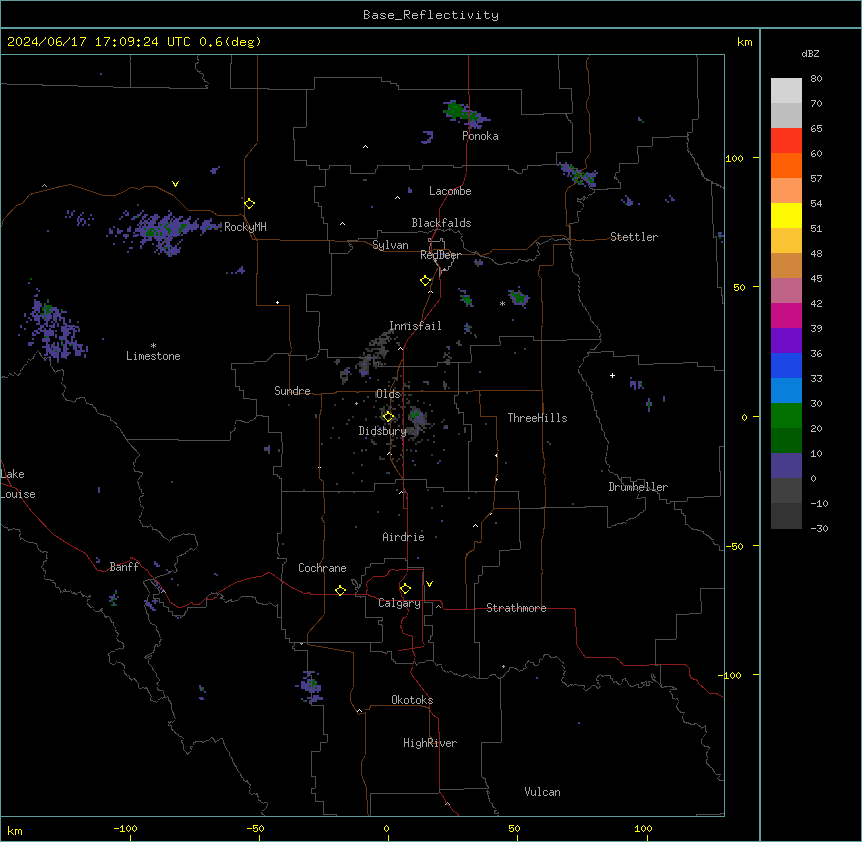Click the yellow diamond marker beside RockyMH
Image resolution: width=862 pixels, height=842 pixels.
coord(250,203)
